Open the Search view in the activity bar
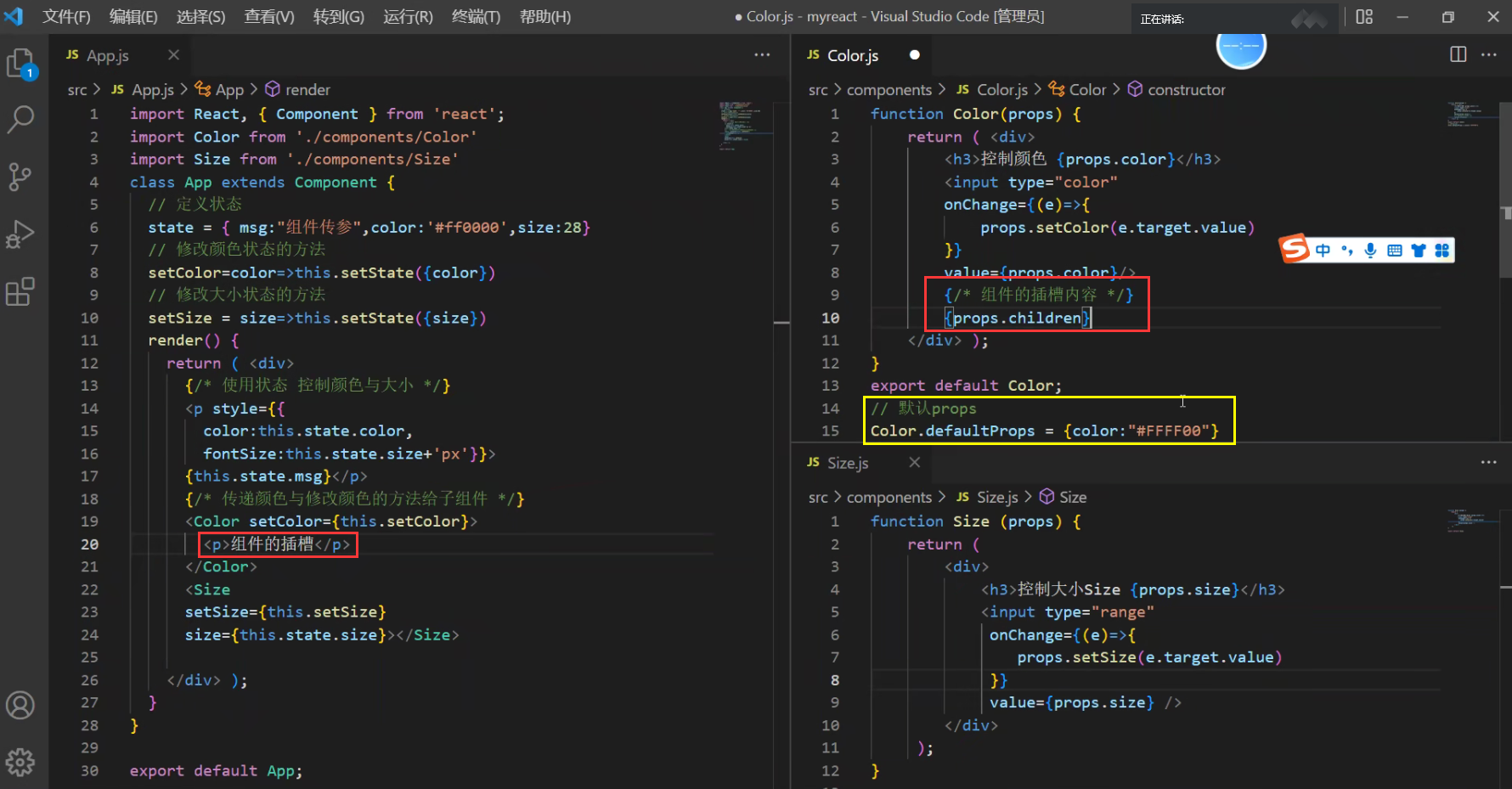1512x789 pixels. [20, 120]
